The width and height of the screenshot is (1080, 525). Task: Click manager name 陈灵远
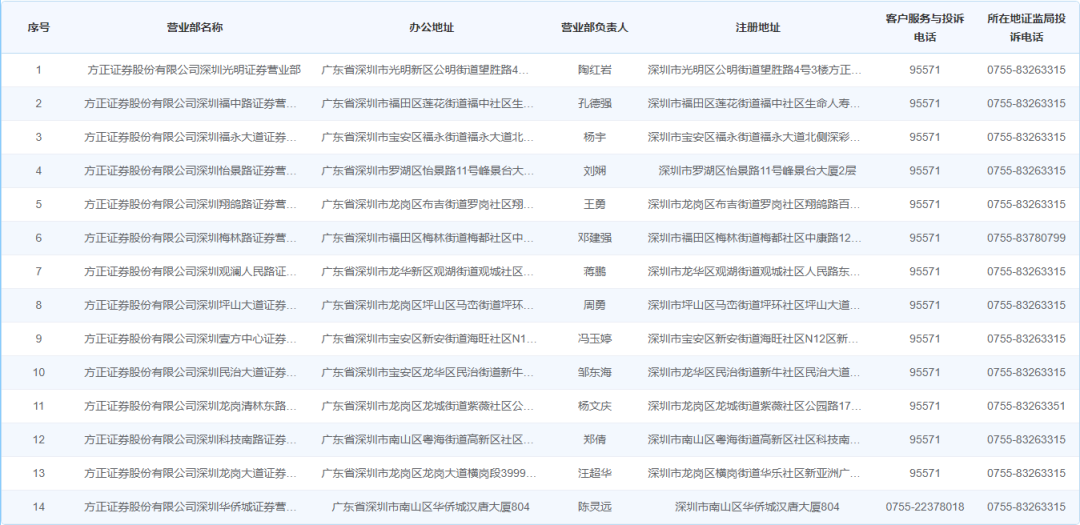(594, 507)
